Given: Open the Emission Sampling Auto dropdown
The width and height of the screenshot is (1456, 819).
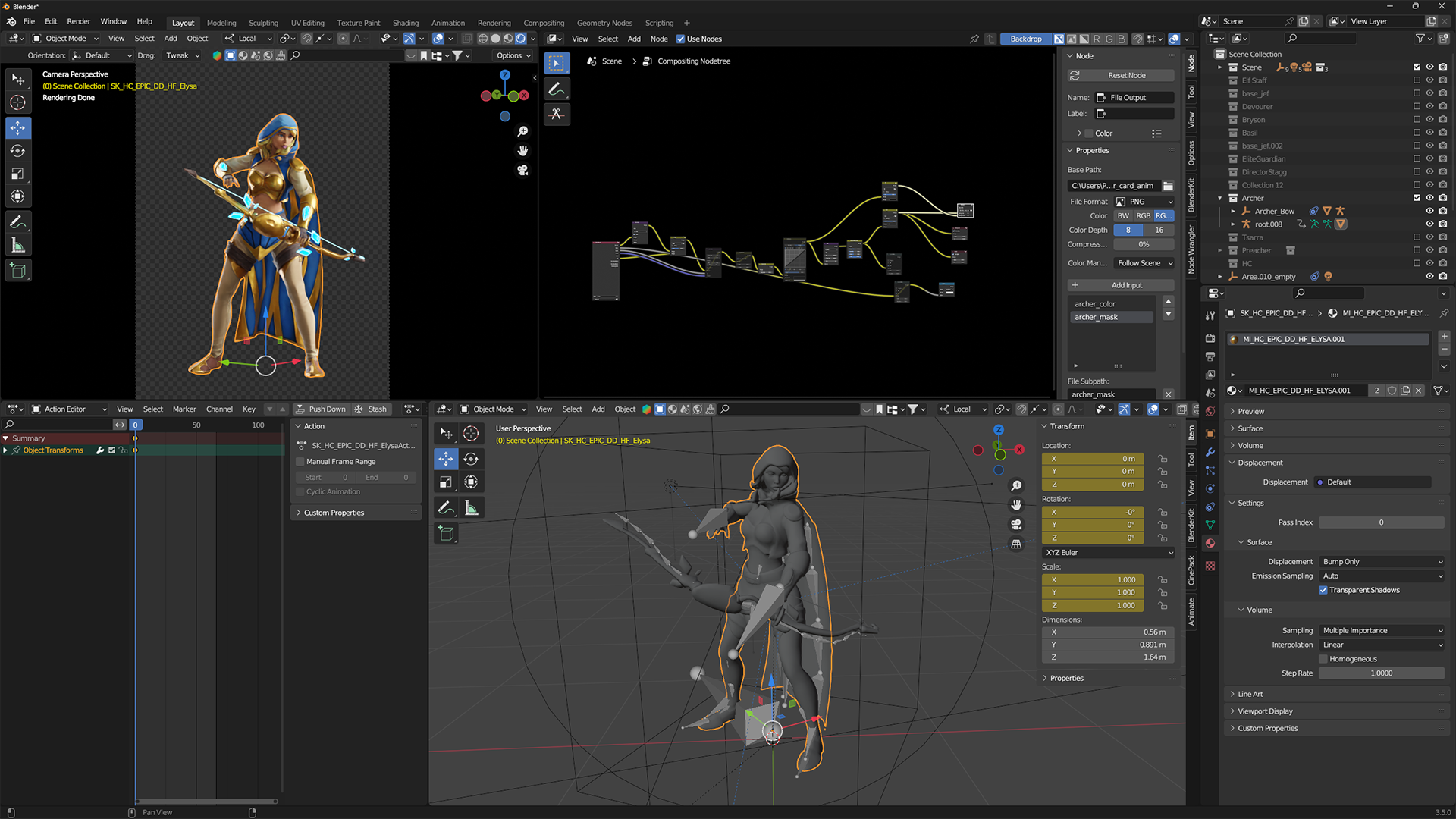Looking at the screenshot, I should click(x=1382, y=576).
